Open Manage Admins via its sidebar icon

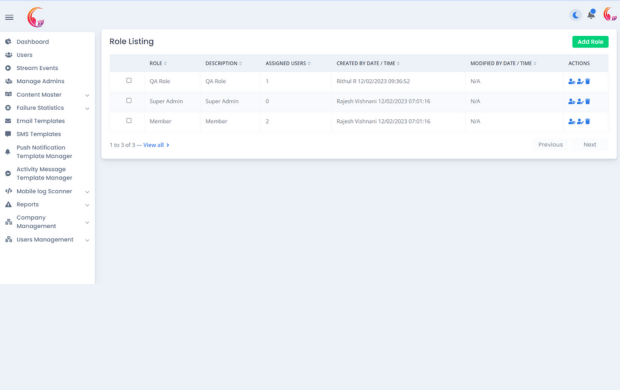pyautogui.click(x=8, y=81)
